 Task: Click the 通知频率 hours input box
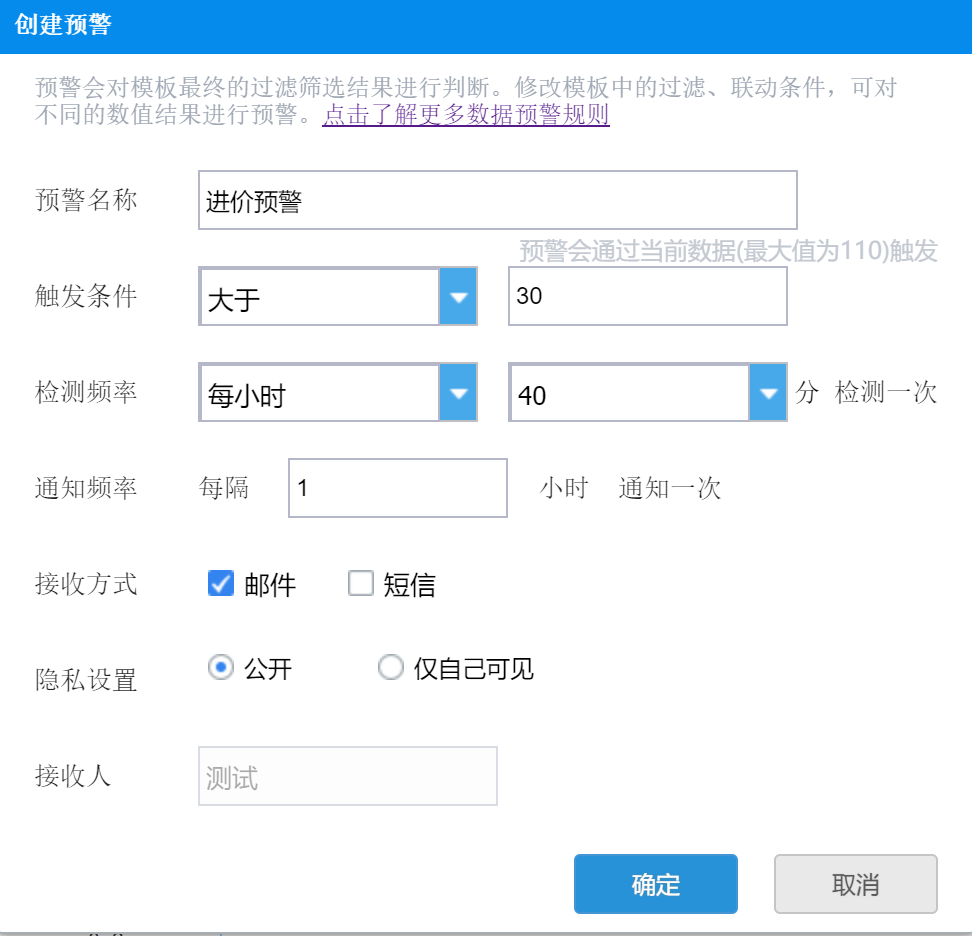click(397, 488)
